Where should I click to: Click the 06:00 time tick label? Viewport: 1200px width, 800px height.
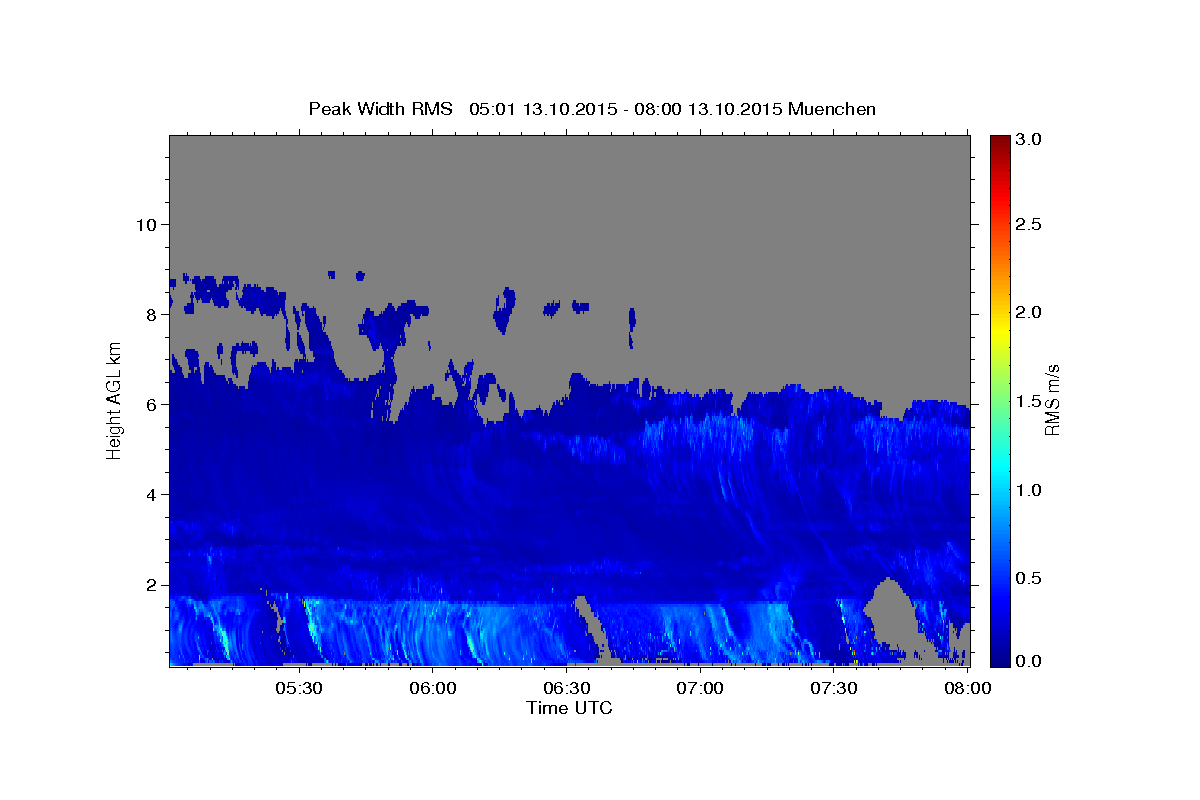tap(434, 688)
